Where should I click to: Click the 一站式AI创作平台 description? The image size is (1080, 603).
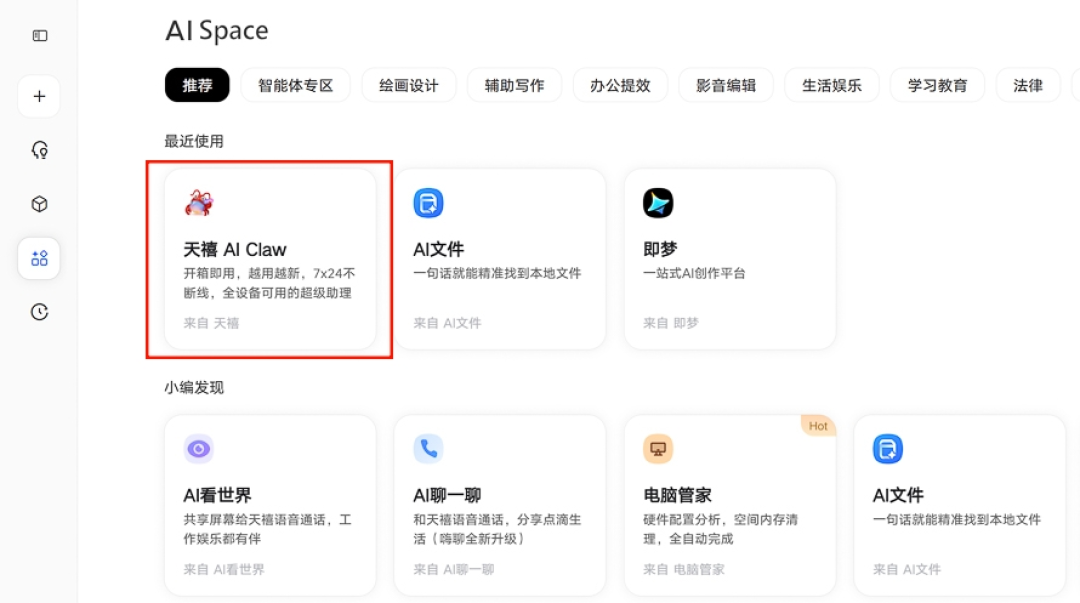pyautogui.click(x=694, y=274)
